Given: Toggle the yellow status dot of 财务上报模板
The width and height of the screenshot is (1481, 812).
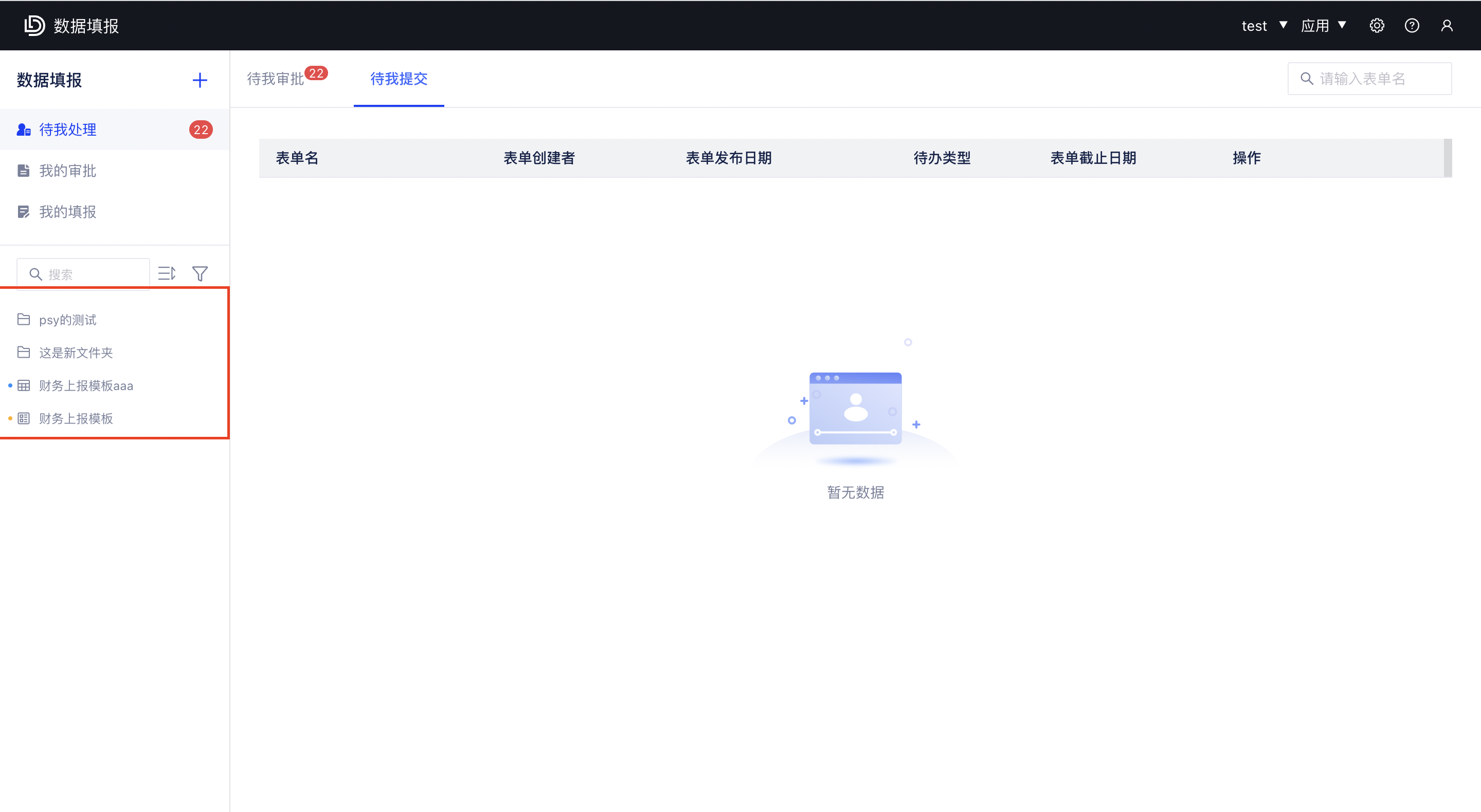Looking at the screenshot, I should [9, 418].
